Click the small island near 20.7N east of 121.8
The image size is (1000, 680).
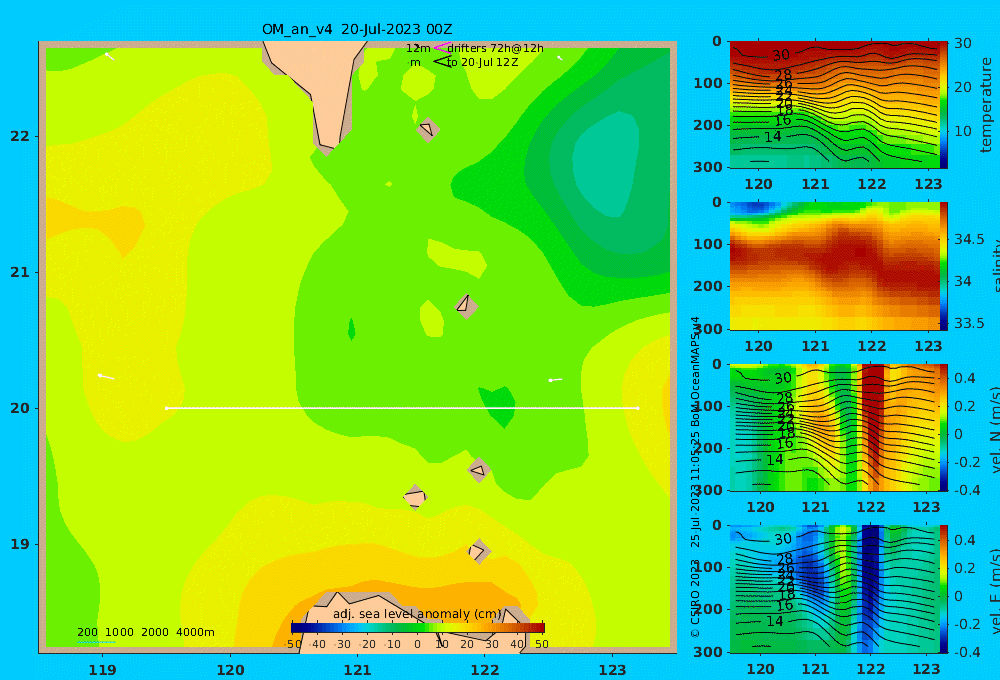[466, 306]
